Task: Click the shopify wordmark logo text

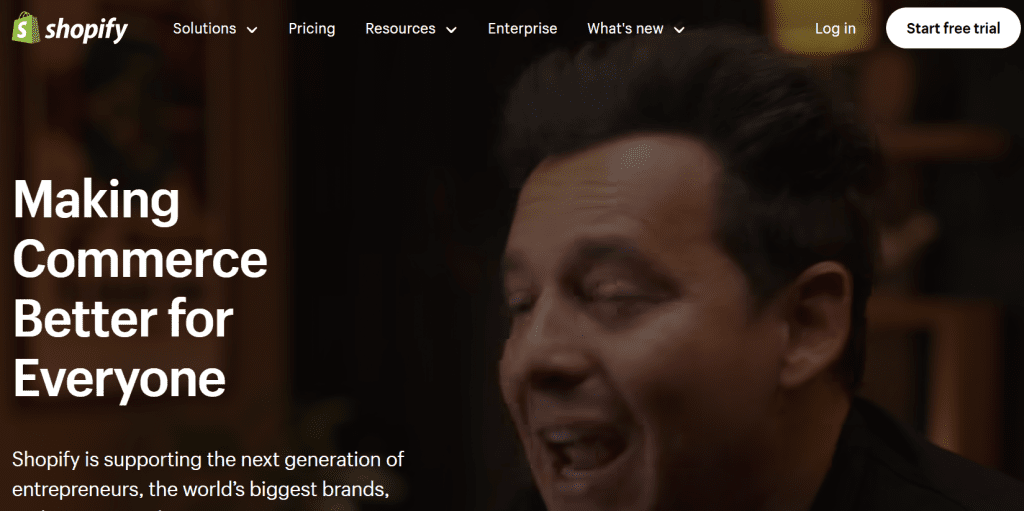Action: click(86, 29)
